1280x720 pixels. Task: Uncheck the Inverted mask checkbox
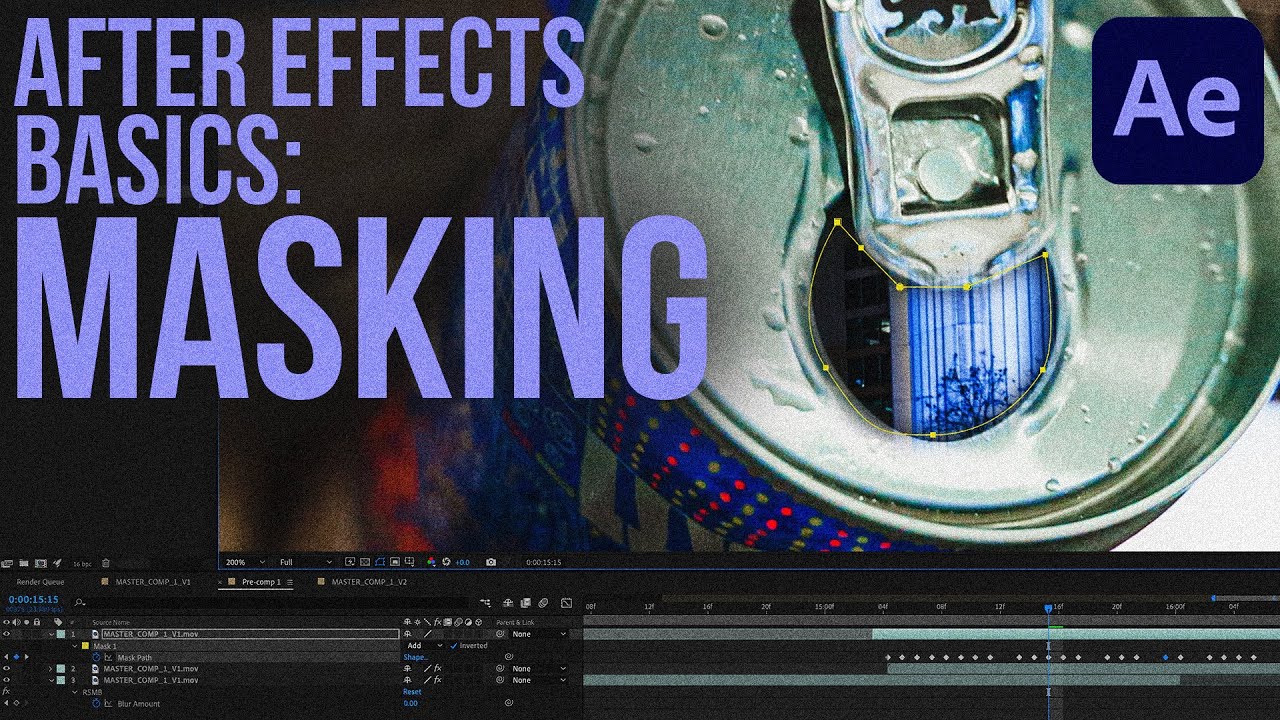pos(453,645)
